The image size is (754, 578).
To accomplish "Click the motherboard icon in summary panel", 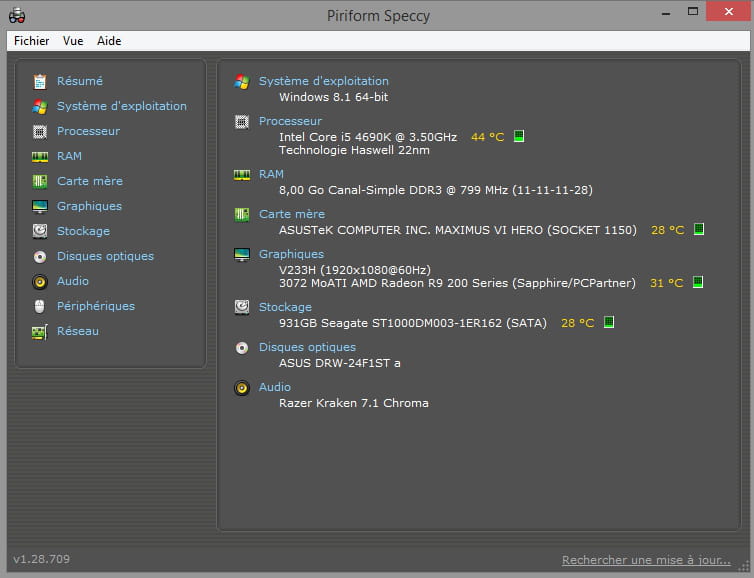I will [x=242, y=214].
